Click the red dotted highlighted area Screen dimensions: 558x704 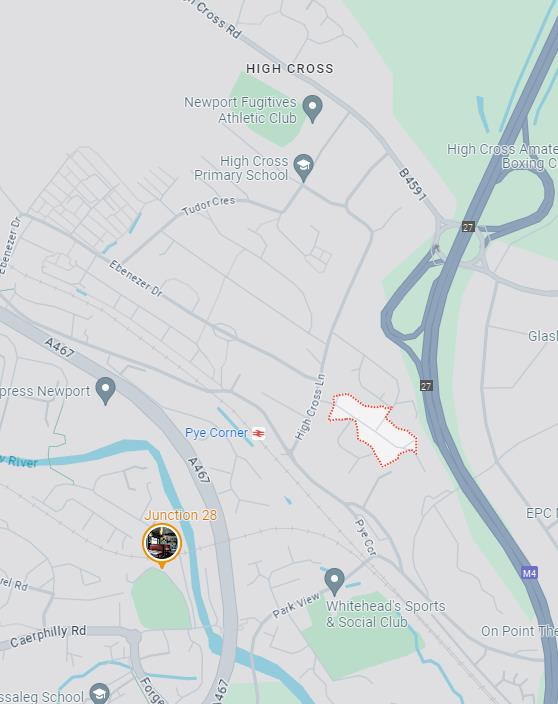(373, 430)
